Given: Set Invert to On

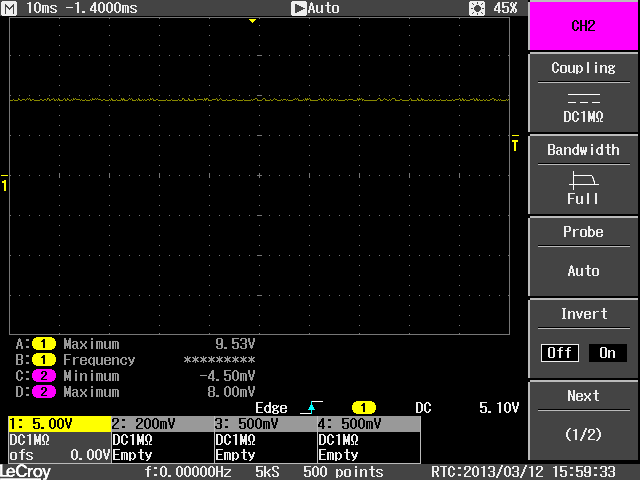Looking at the screenshot, I should [x=607, y=353].
